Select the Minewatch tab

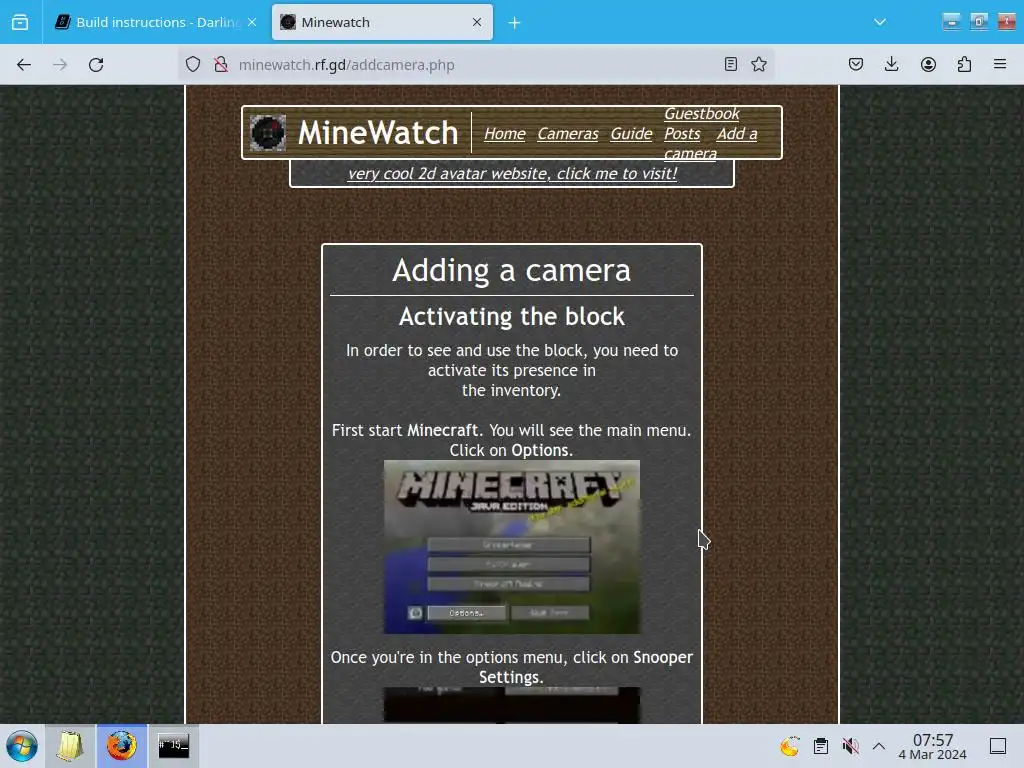click(382, 22)
